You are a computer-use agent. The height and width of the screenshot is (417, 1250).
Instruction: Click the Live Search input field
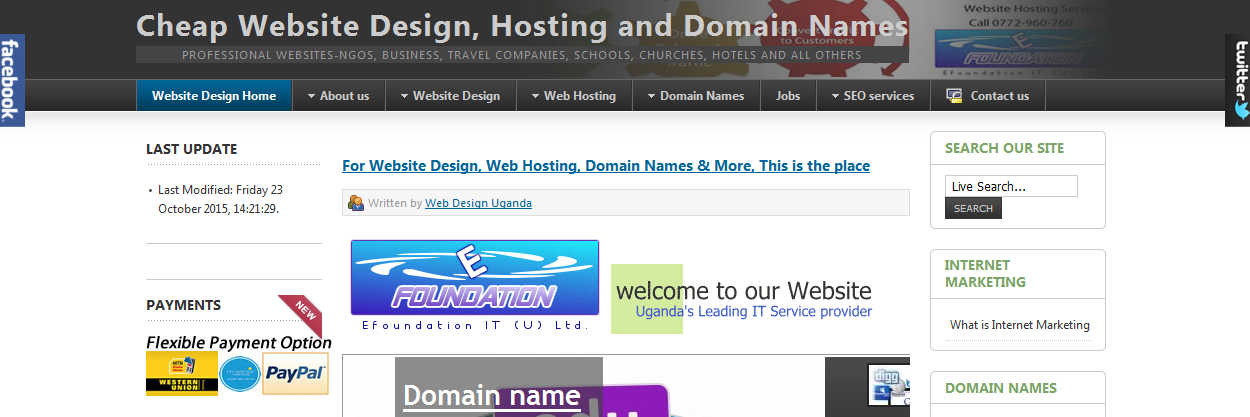coord(1011,186)
